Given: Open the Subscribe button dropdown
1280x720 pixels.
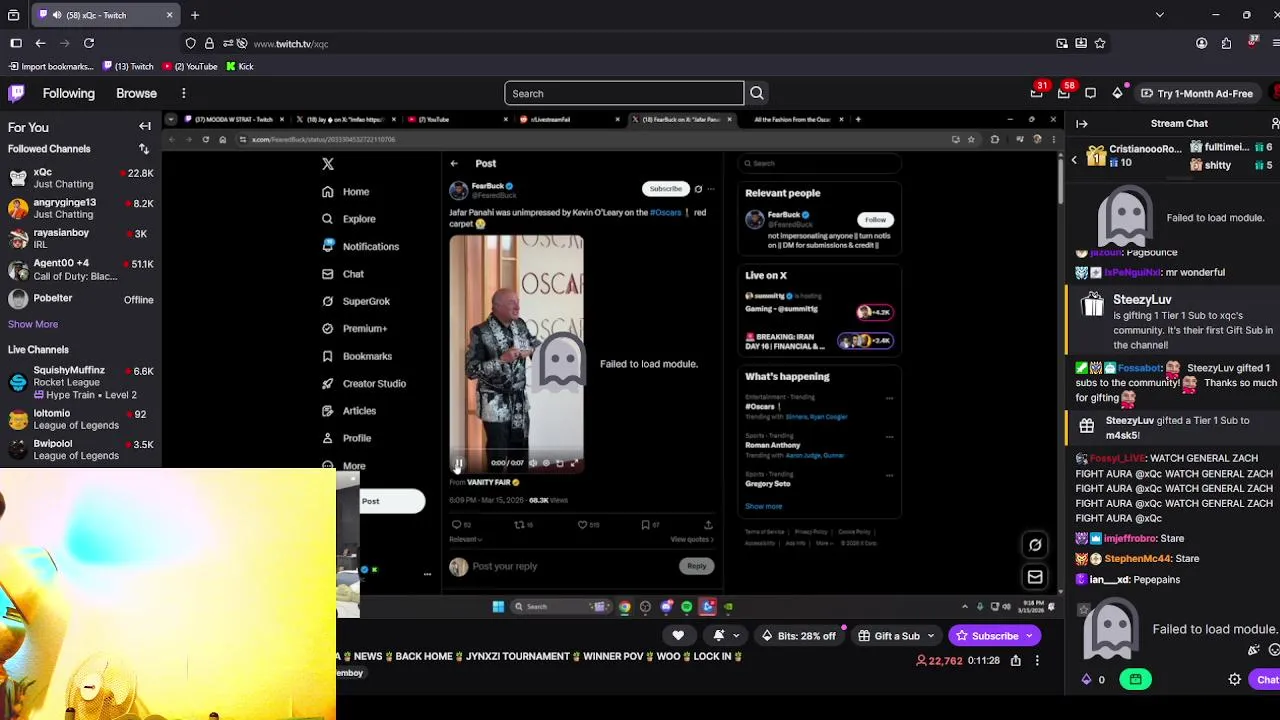Looking at the screenshot, I should pyautogui.click(x=1029, y=636).
